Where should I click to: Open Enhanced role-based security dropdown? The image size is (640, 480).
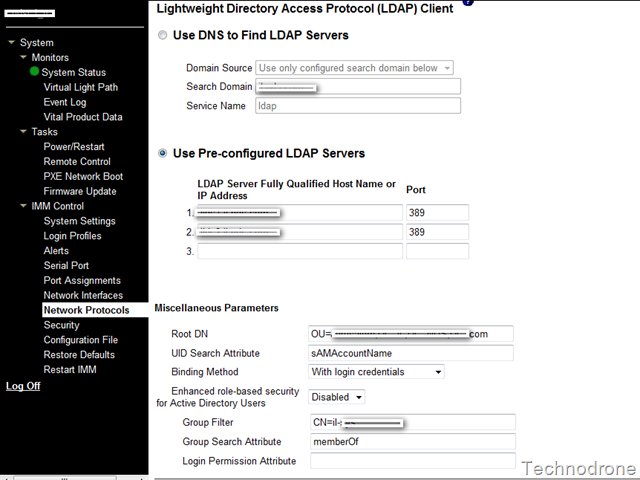(336, 397)
